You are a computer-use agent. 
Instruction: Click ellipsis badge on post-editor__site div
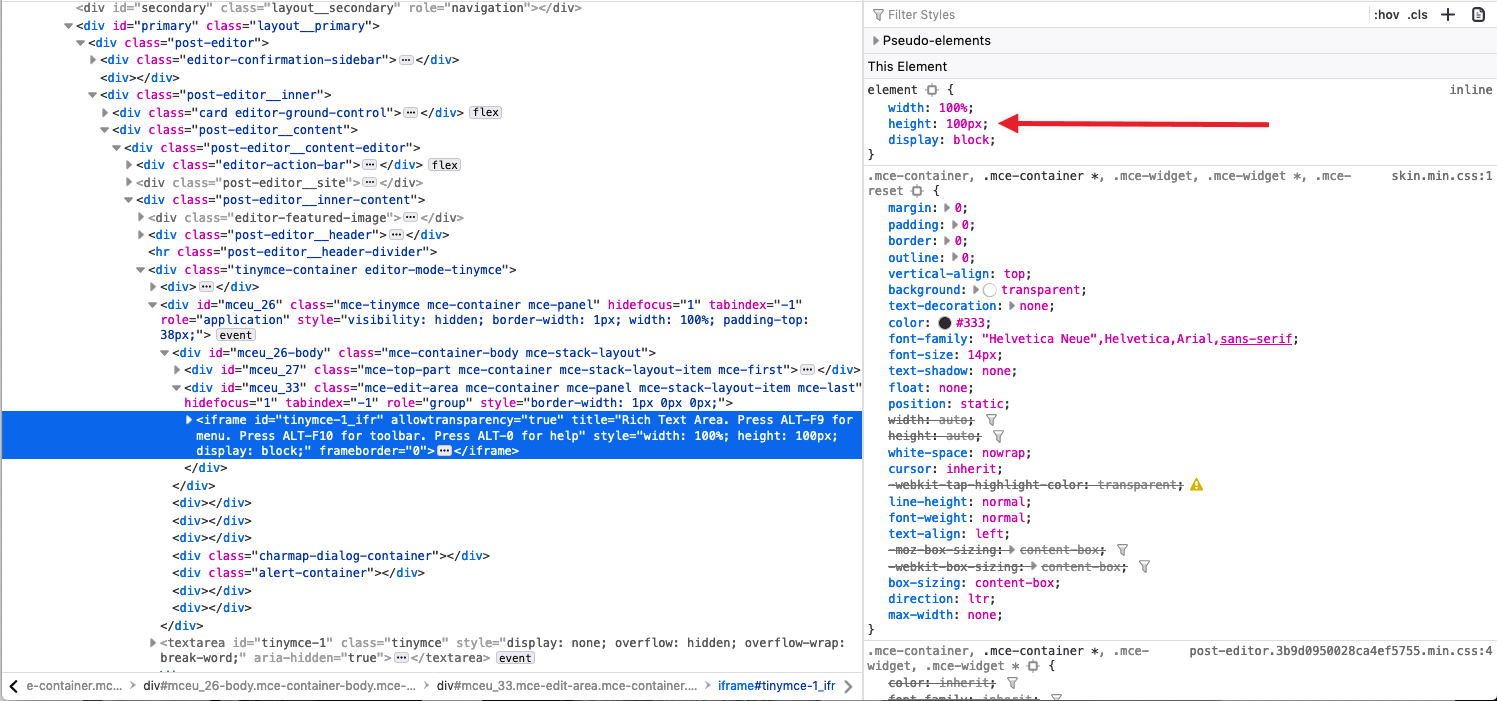point(369,183)
